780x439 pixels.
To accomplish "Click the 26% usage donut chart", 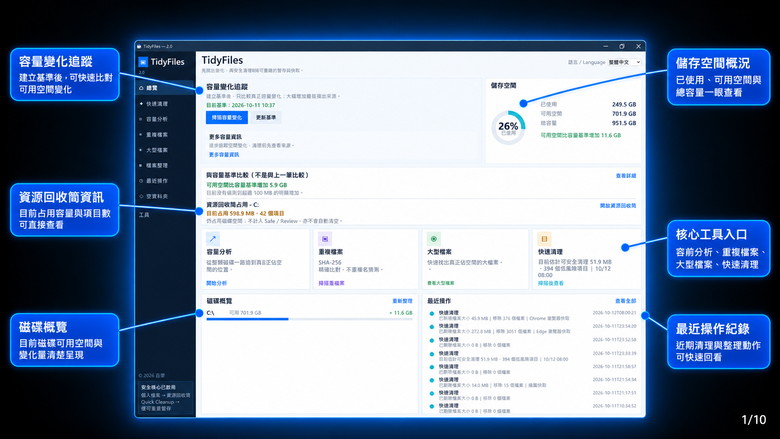I will 508,128.
